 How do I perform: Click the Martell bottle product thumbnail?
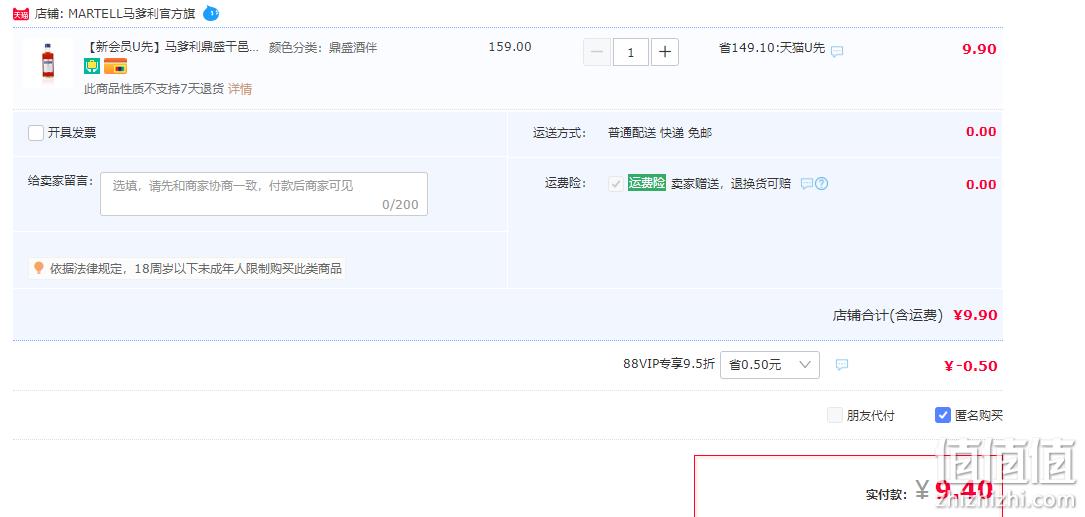47,63
